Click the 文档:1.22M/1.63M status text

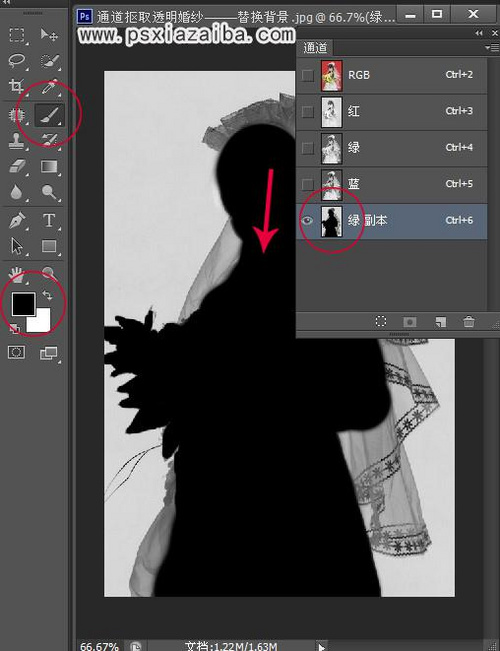[231, 646]
